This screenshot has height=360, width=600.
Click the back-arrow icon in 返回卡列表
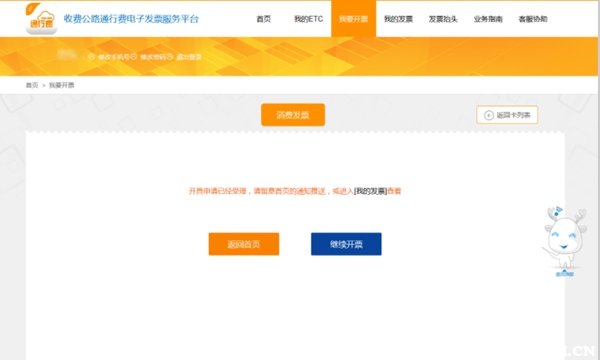coord(489,115)
